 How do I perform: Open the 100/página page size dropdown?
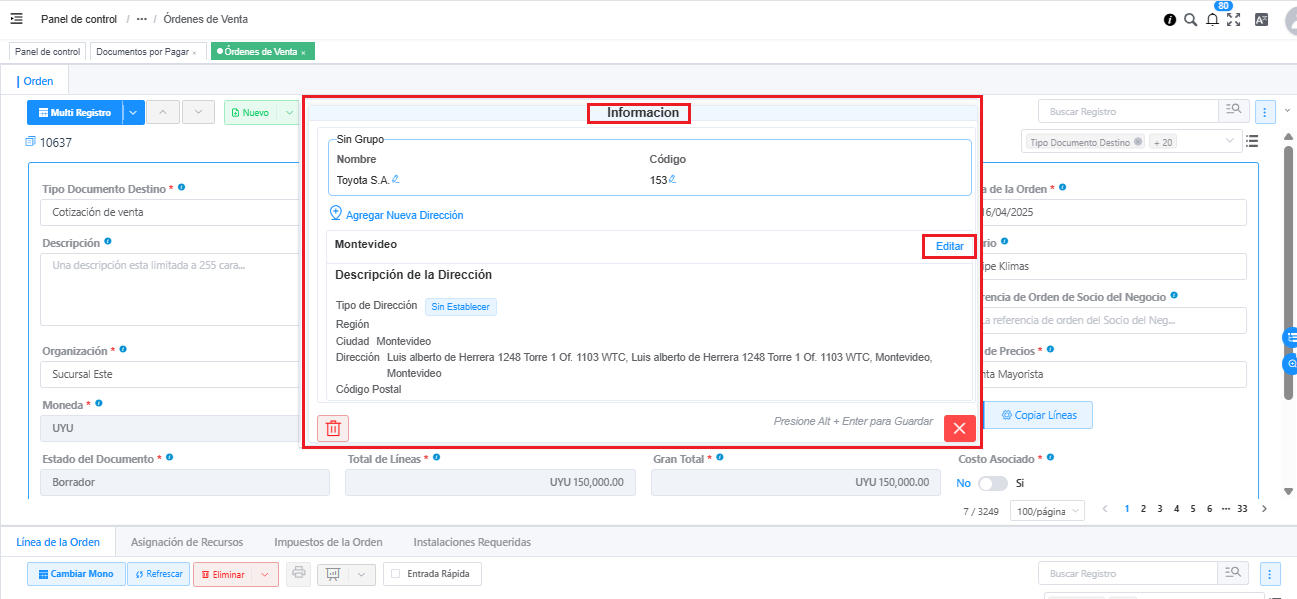(x=1049, y=511)
